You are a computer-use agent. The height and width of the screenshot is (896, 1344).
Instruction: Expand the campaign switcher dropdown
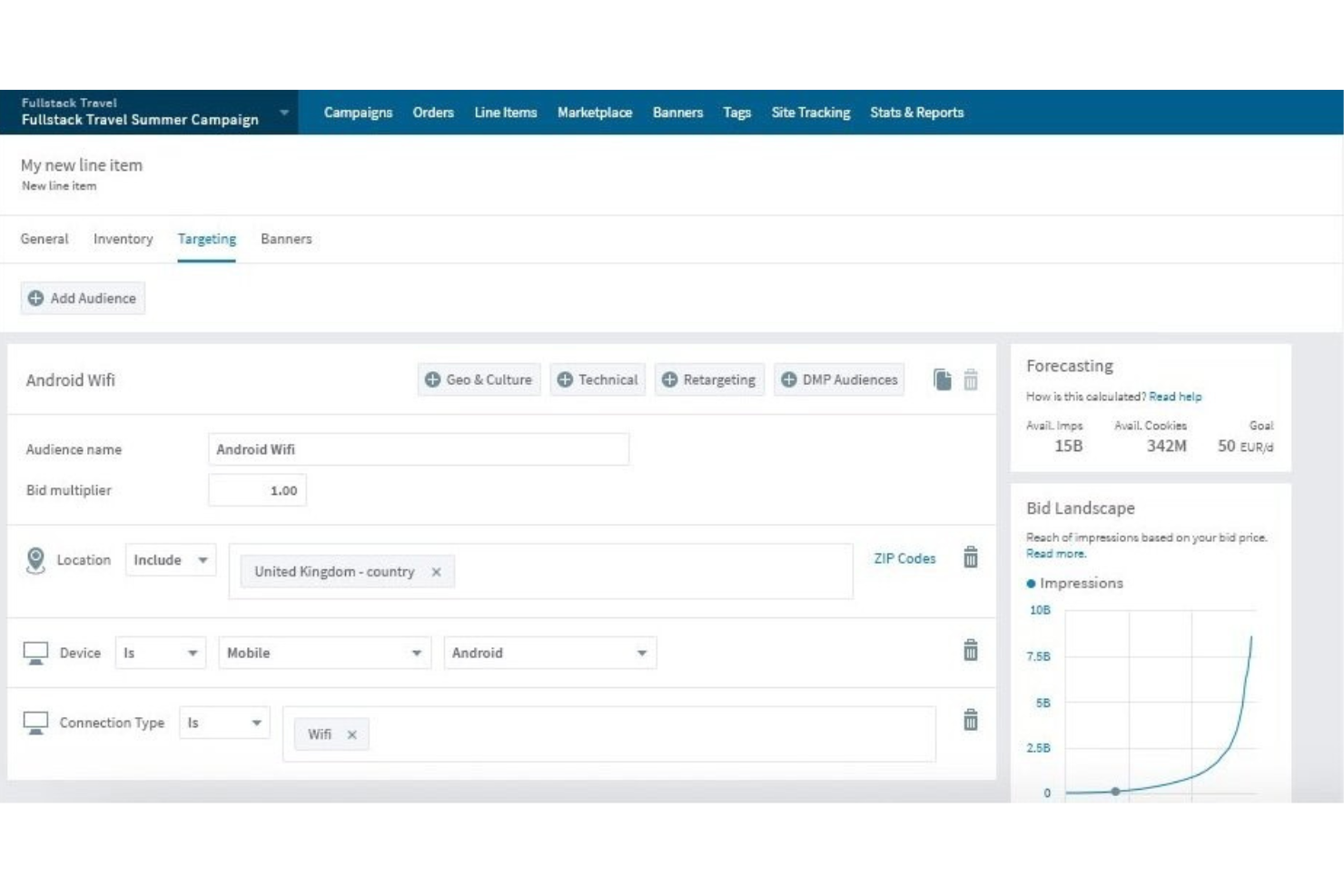tap(284, 111)
